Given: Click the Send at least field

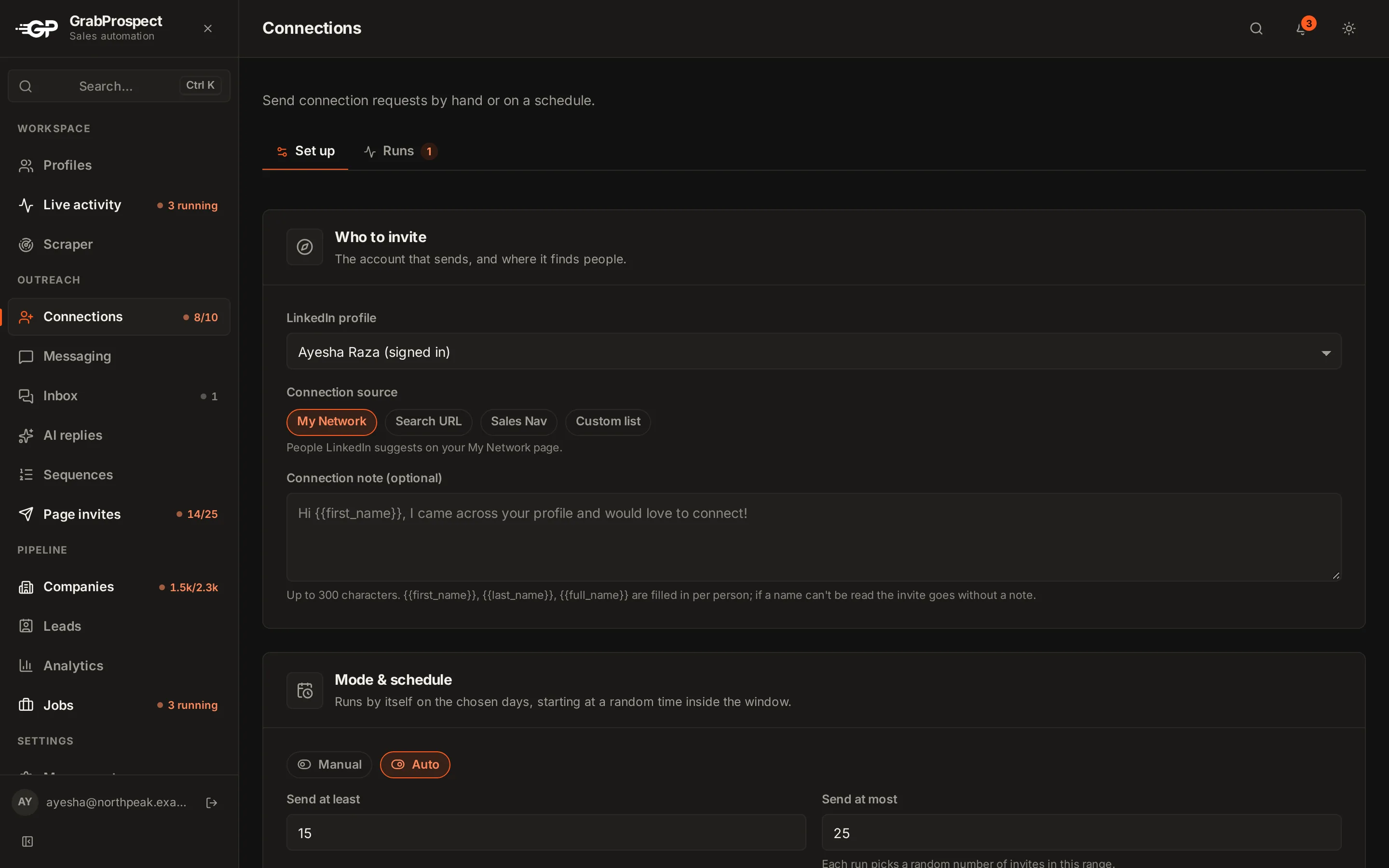Looking at the screenshot, I should (x=546, y=833).
